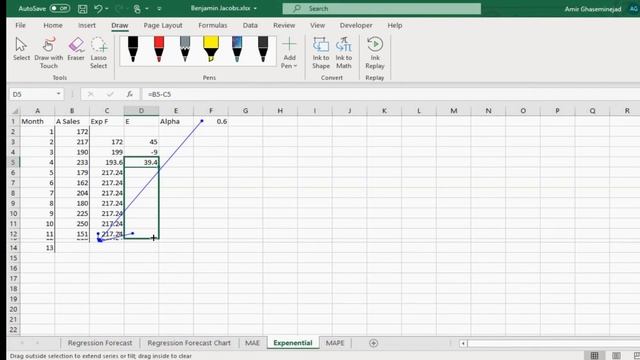This screenshot has height=360, width=640.
Task: Select column F header
Action: coord(211,111)
